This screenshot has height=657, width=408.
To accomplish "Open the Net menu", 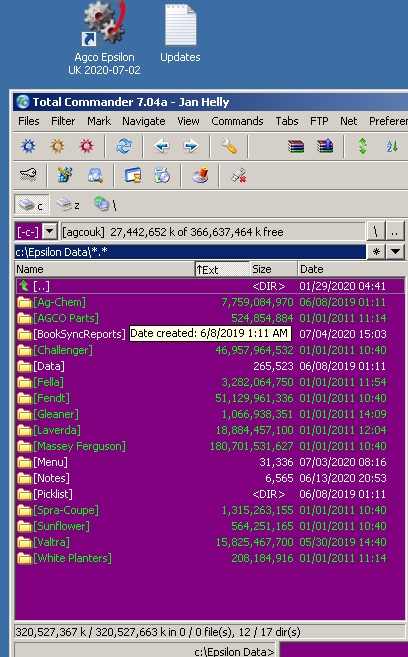I will [x=349, y=121].
